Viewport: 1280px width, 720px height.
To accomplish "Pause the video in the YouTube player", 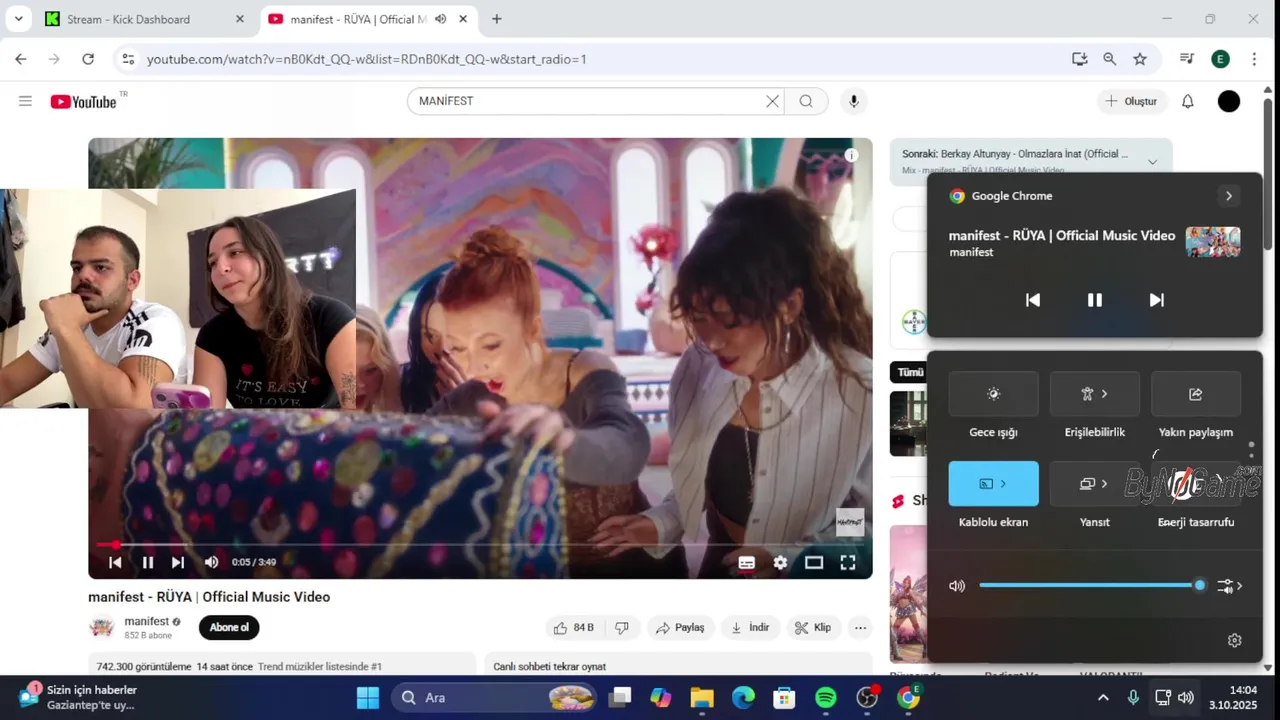I will point(148,562).
